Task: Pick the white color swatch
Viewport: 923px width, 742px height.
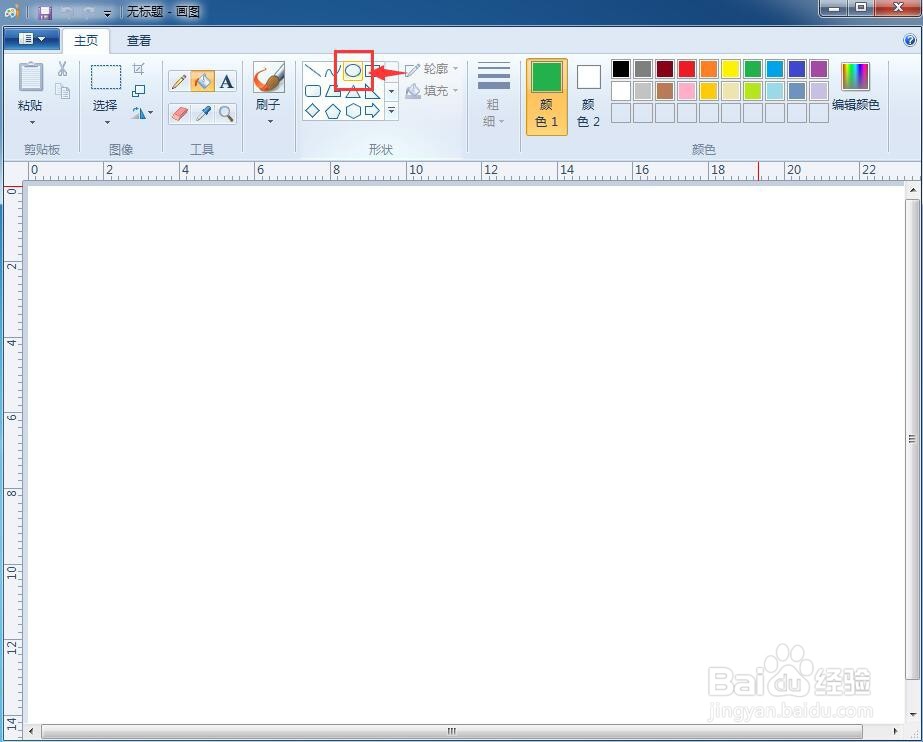Action: click(620, 91)
